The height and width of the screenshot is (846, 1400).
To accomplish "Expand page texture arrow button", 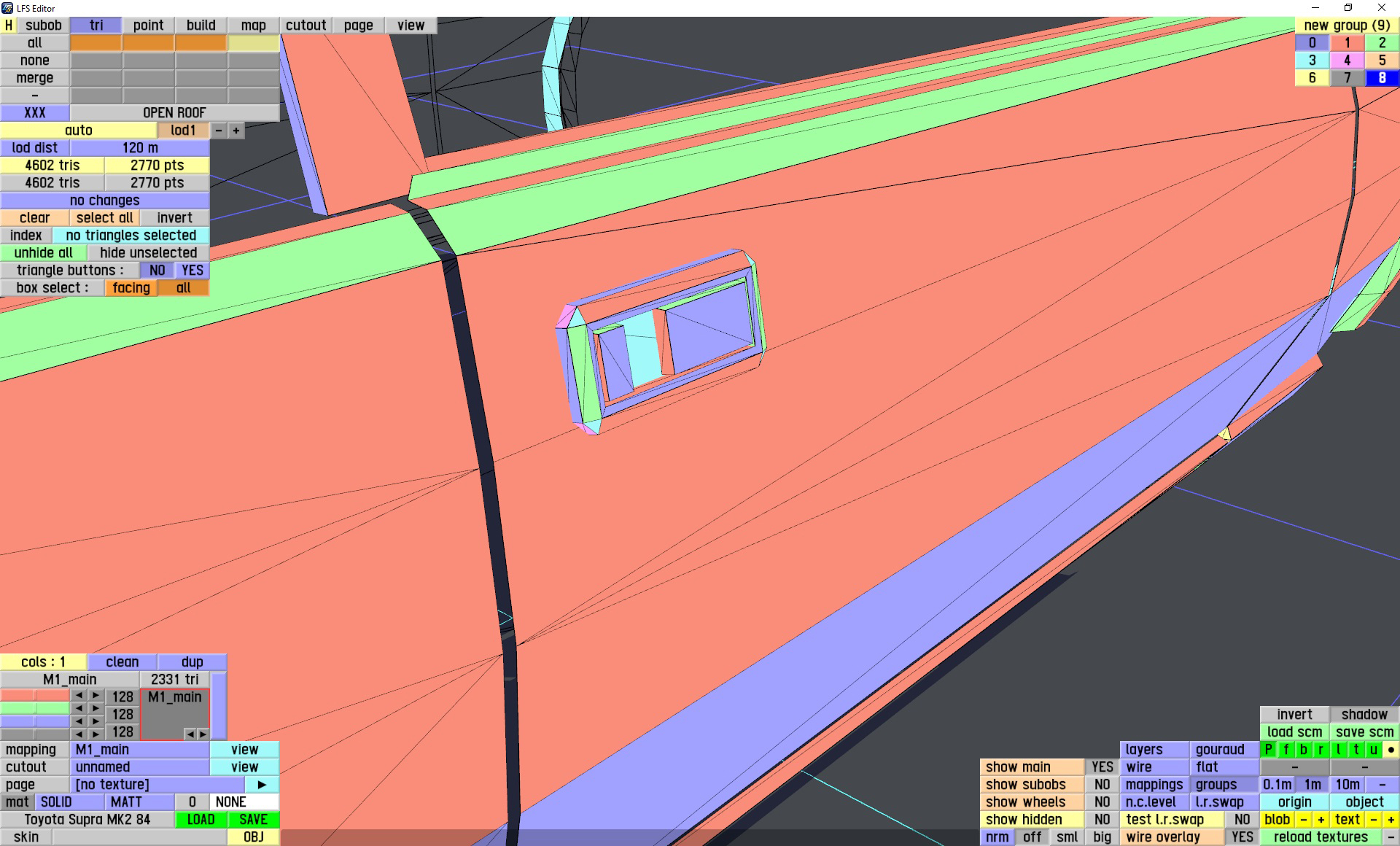I will pyautogui.click(x=262, y=785).
